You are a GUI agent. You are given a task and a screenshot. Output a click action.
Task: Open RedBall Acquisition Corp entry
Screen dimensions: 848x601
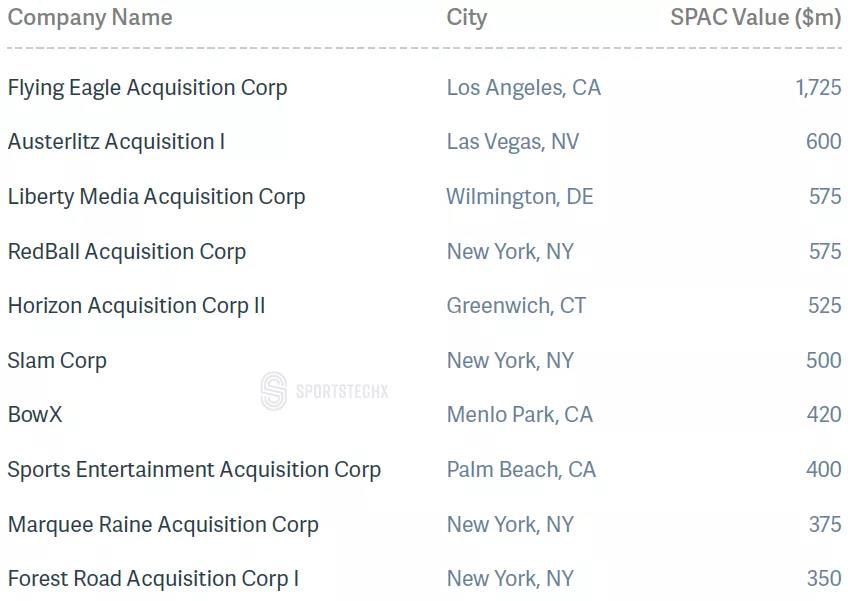127,252
